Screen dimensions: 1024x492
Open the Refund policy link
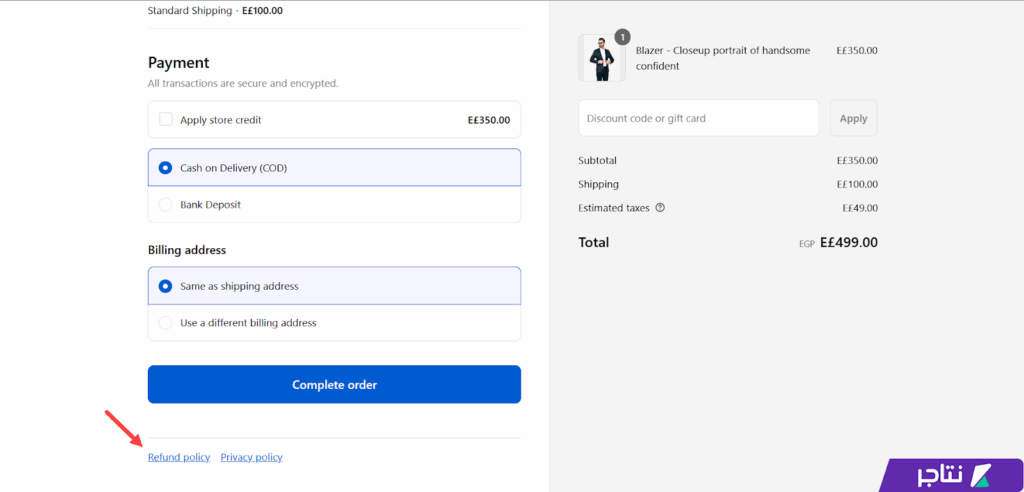click(179, 457)
